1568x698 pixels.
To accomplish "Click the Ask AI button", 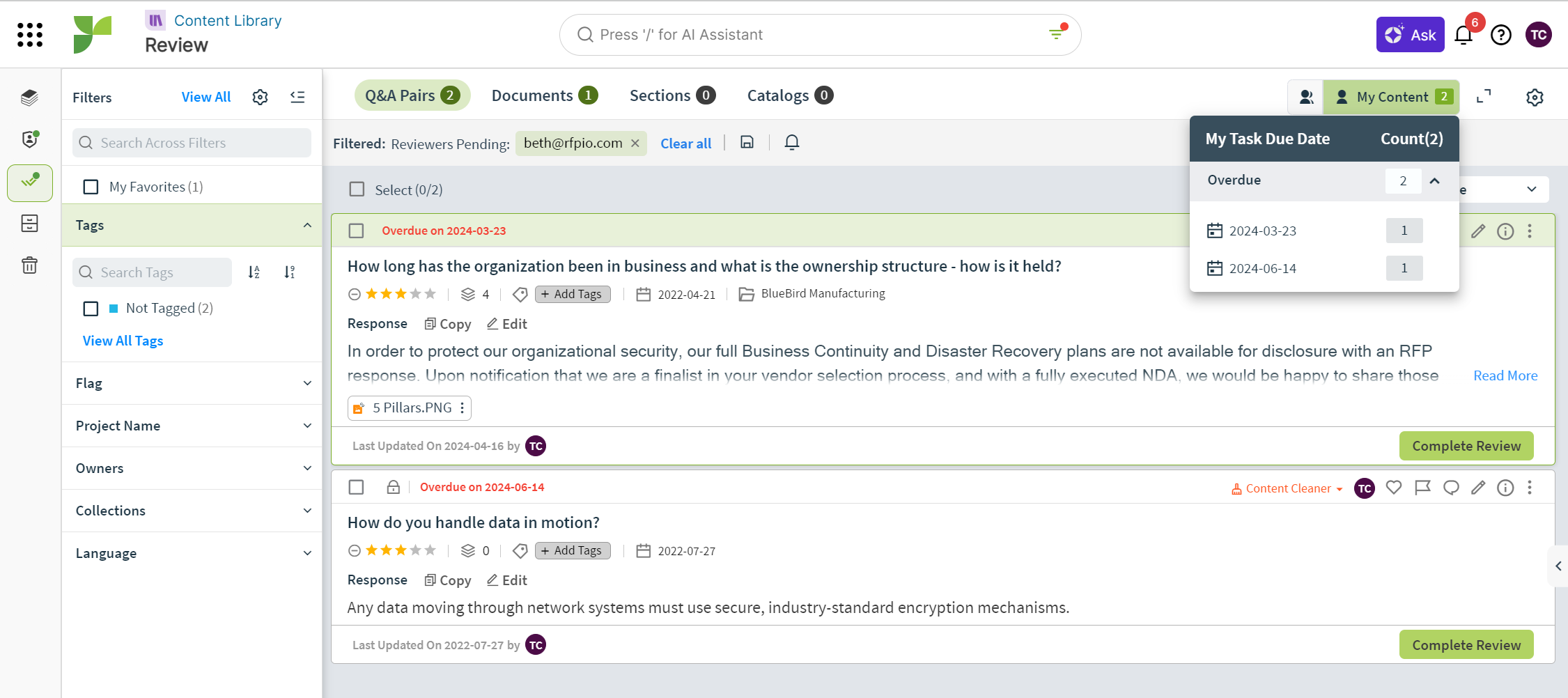I will [1410, 35].
